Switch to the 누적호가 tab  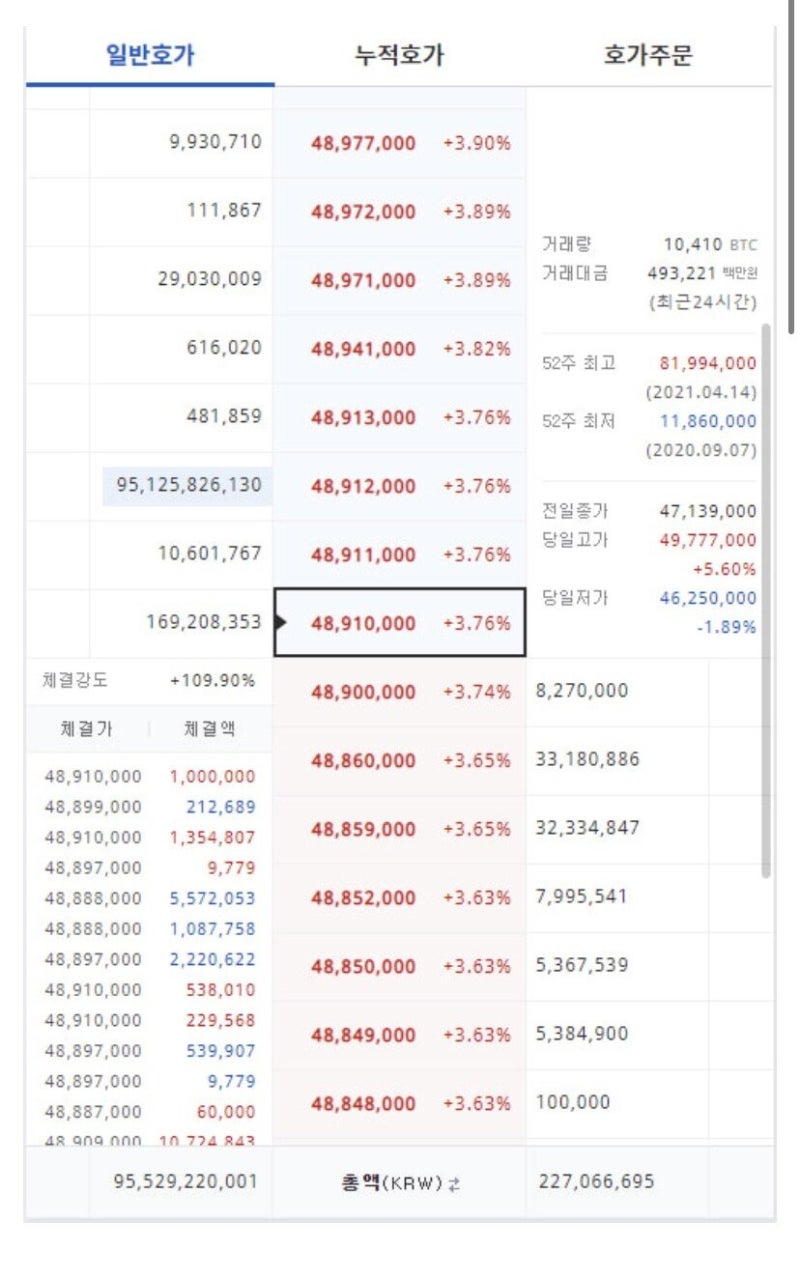[400, 57]
